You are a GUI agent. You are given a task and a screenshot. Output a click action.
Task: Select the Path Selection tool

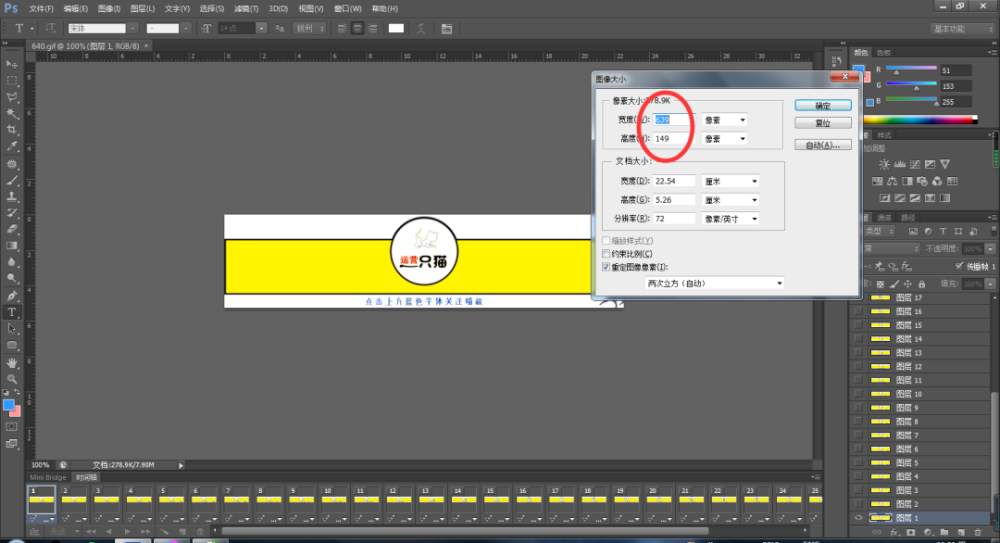(11, 329)
